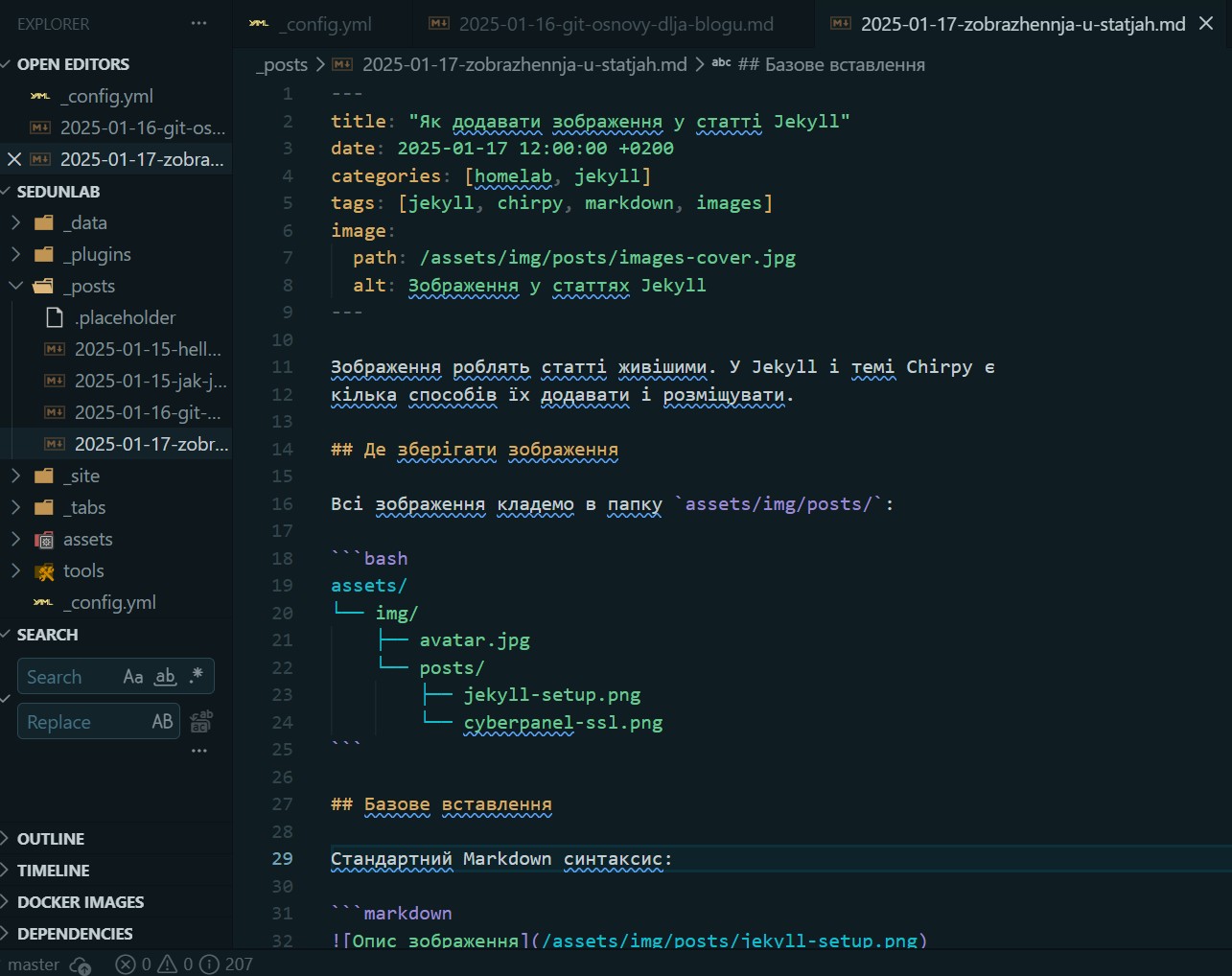
Task: Click the markdown icon on the 2025-01-16-git-osnovy tab
Action: coord(439,24)
